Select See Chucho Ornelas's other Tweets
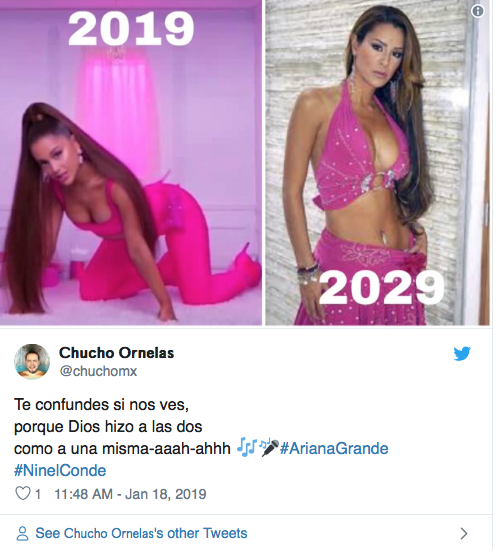The width and height of the screenshot is (496, 551). [x=141, y=533]
